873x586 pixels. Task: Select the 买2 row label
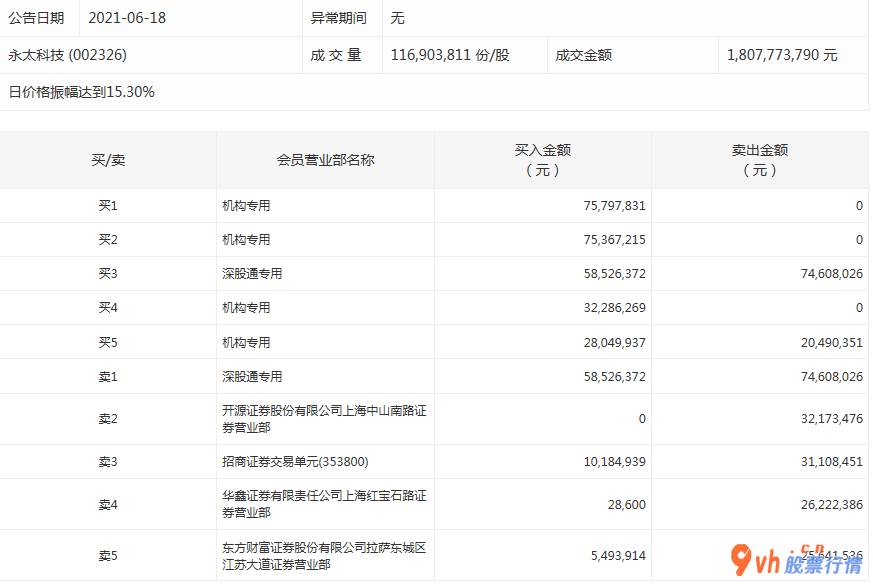click(108, 239)
